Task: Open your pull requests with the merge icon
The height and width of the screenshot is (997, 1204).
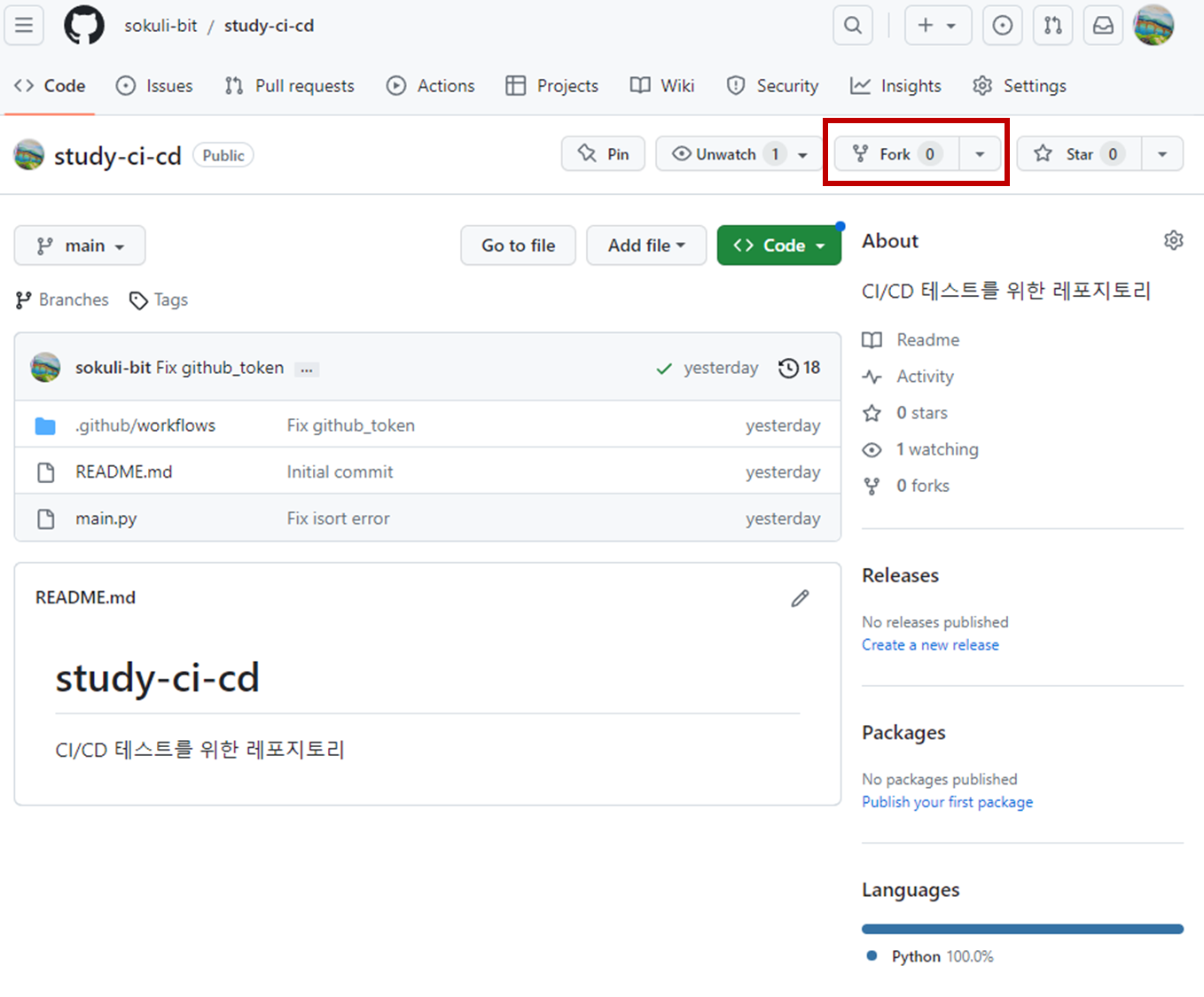Action: [x=1052, y=25]
